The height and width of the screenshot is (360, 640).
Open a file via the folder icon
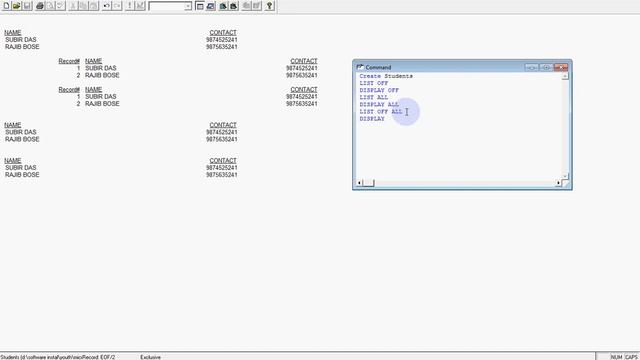(16, 6)
